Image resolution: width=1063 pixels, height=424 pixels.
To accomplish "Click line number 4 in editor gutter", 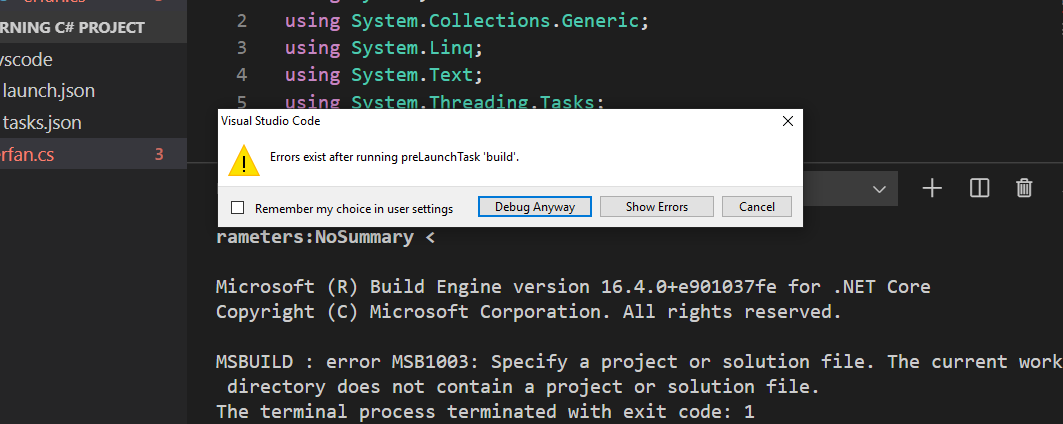I will [x=242, y=75].
